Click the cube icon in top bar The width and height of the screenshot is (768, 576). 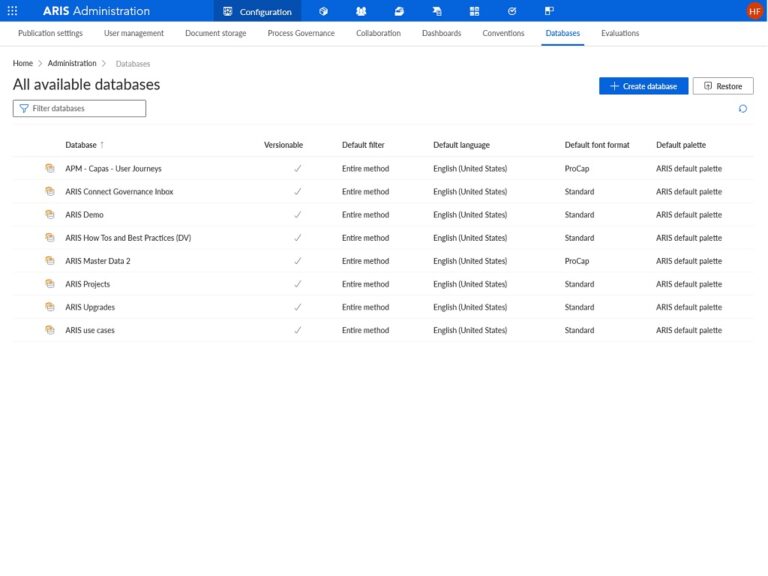click(x=323, y=11)
